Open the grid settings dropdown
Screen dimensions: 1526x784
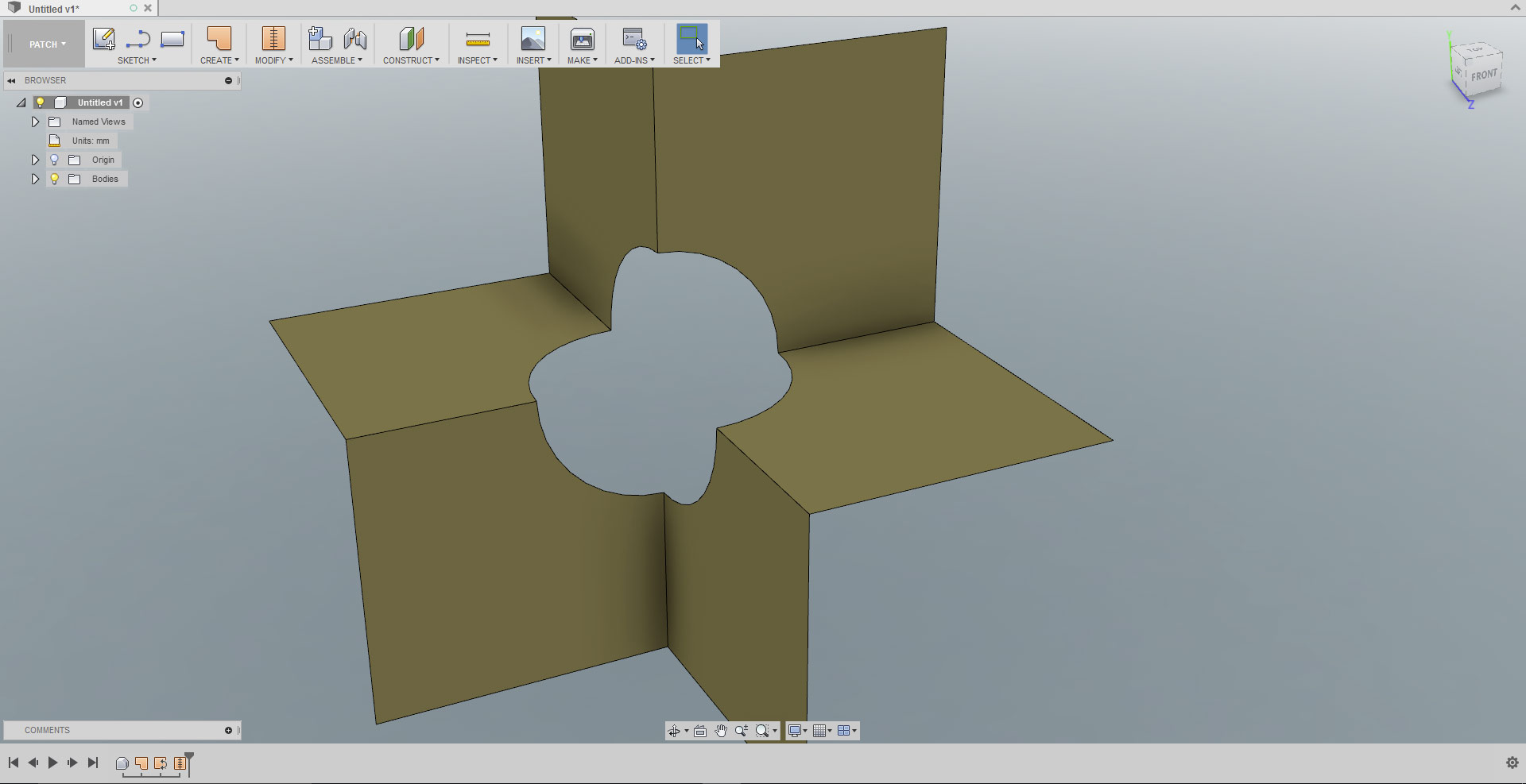tap(823, 730)
